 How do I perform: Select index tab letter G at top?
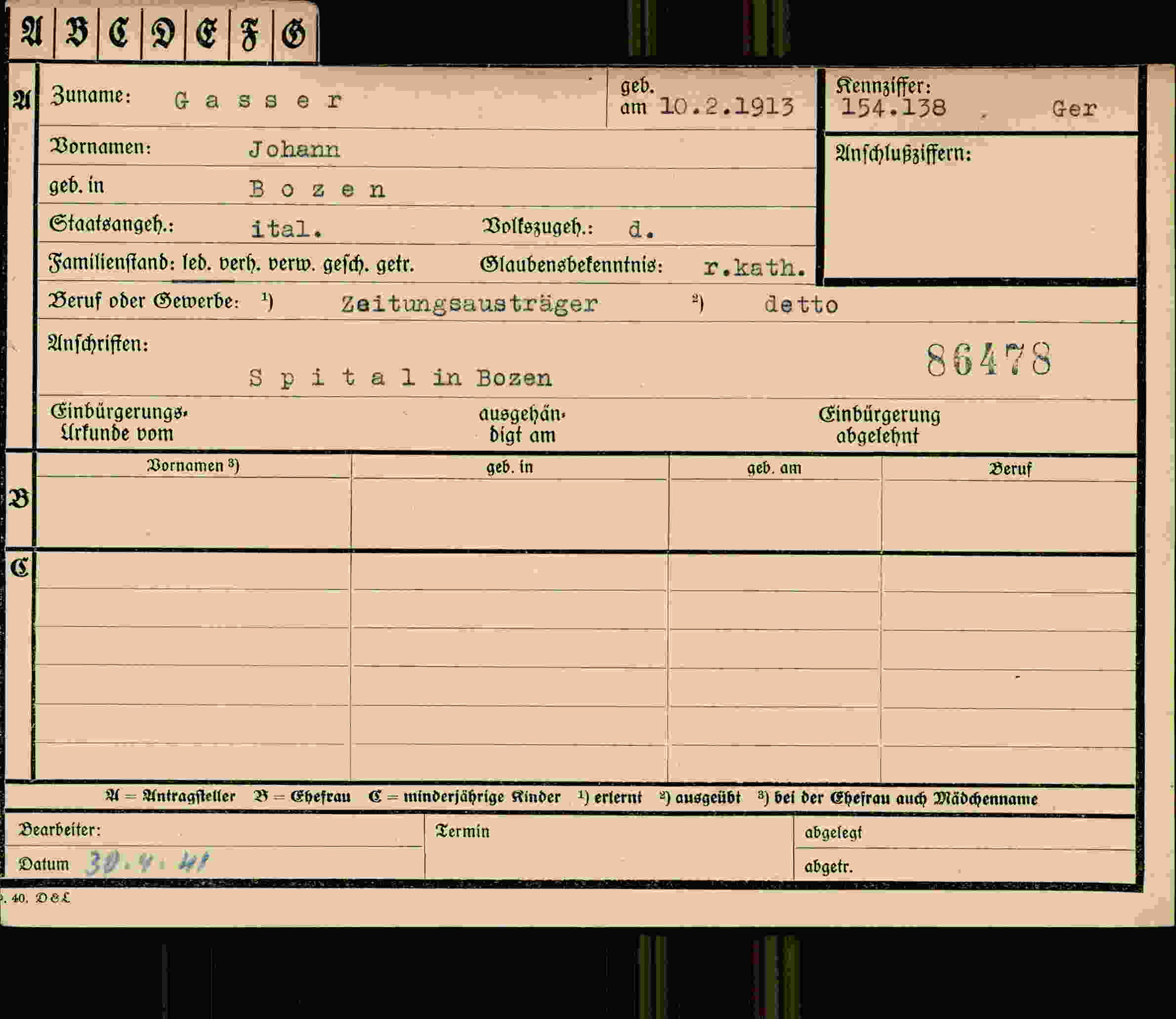294,33
